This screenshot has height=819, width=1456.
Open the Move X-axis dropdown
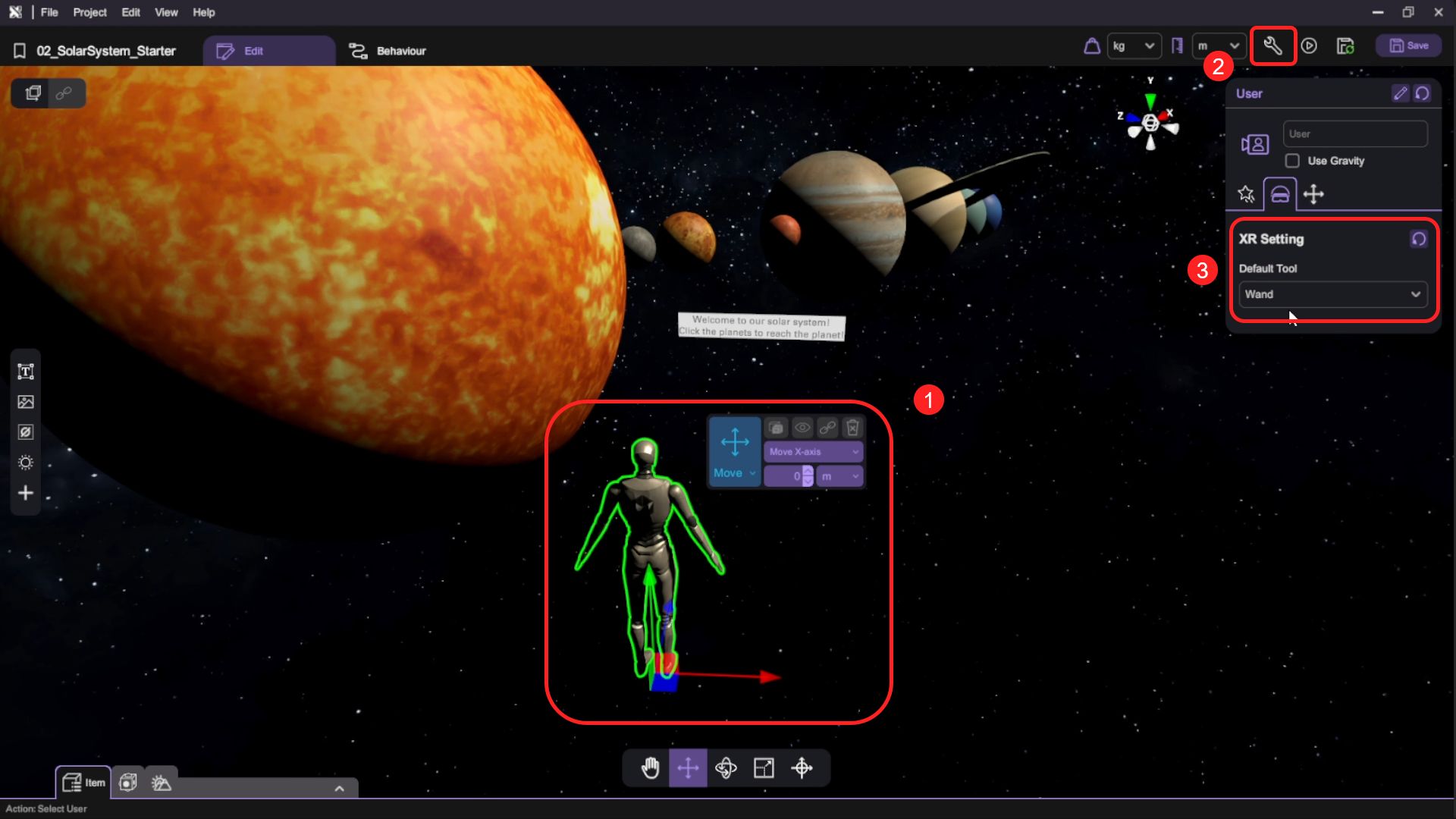click(813, 452)
